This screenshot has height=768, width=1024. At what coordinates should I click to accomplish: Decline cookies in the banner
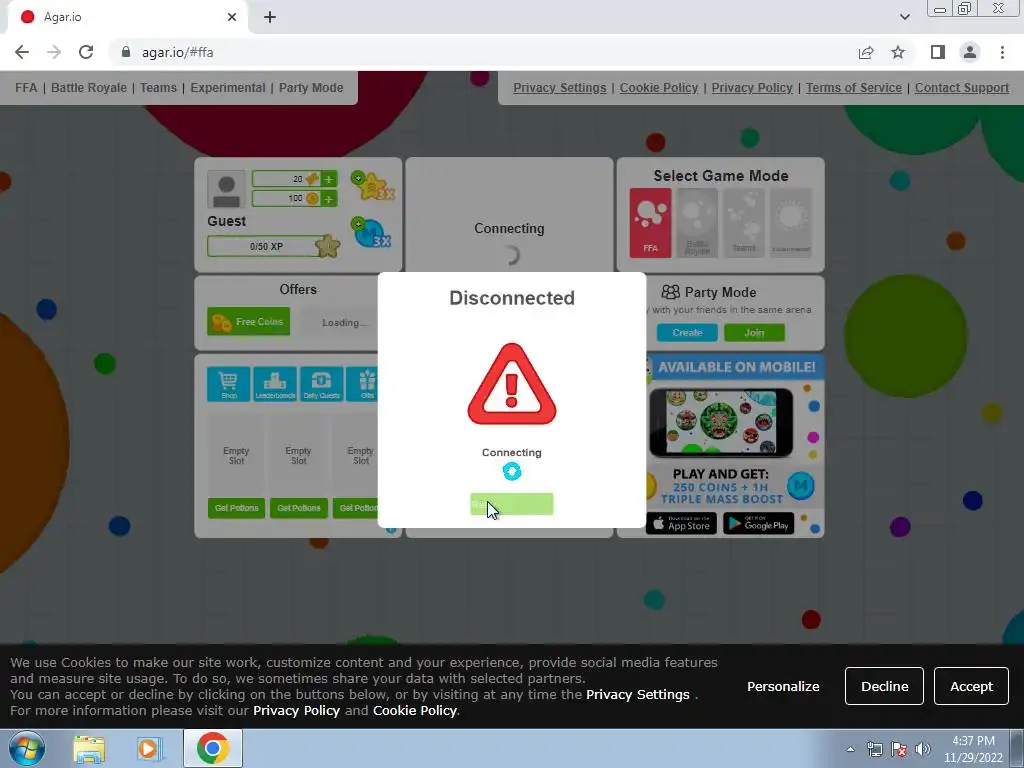884,686
